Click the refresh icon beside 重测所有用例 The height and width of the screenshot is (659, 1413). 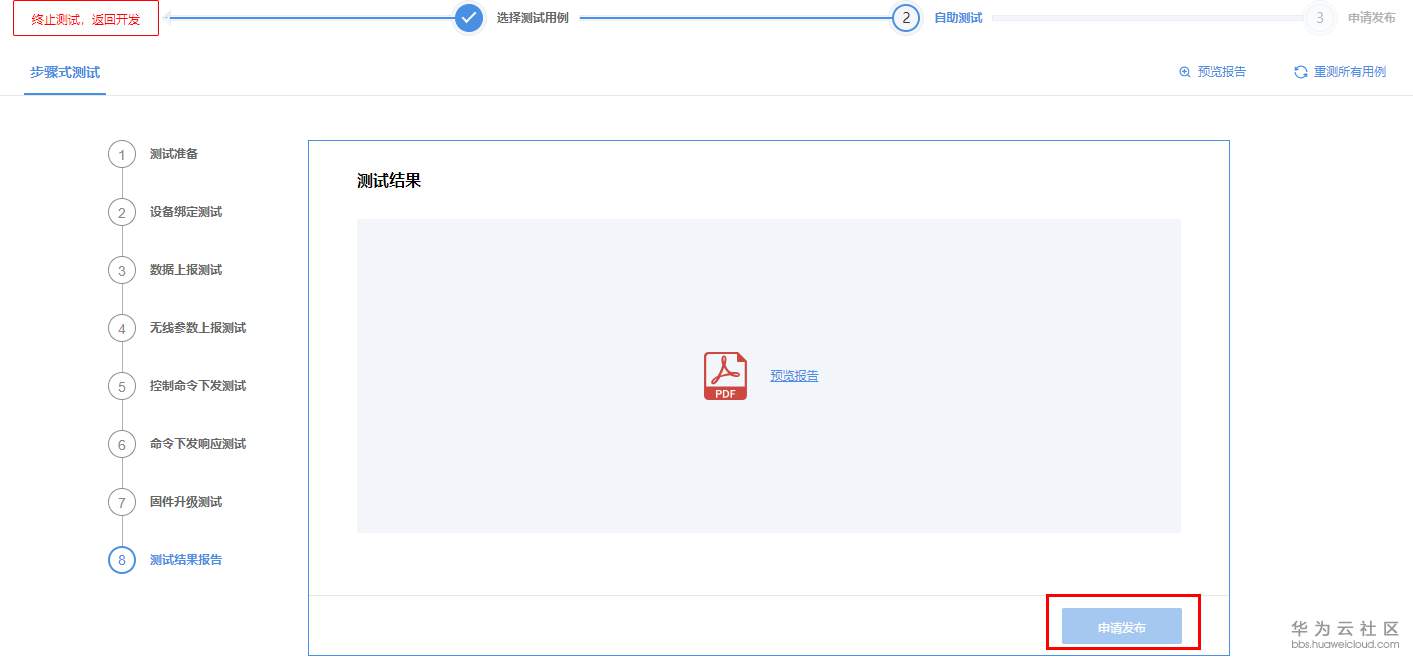click(x=1300, y=72)
